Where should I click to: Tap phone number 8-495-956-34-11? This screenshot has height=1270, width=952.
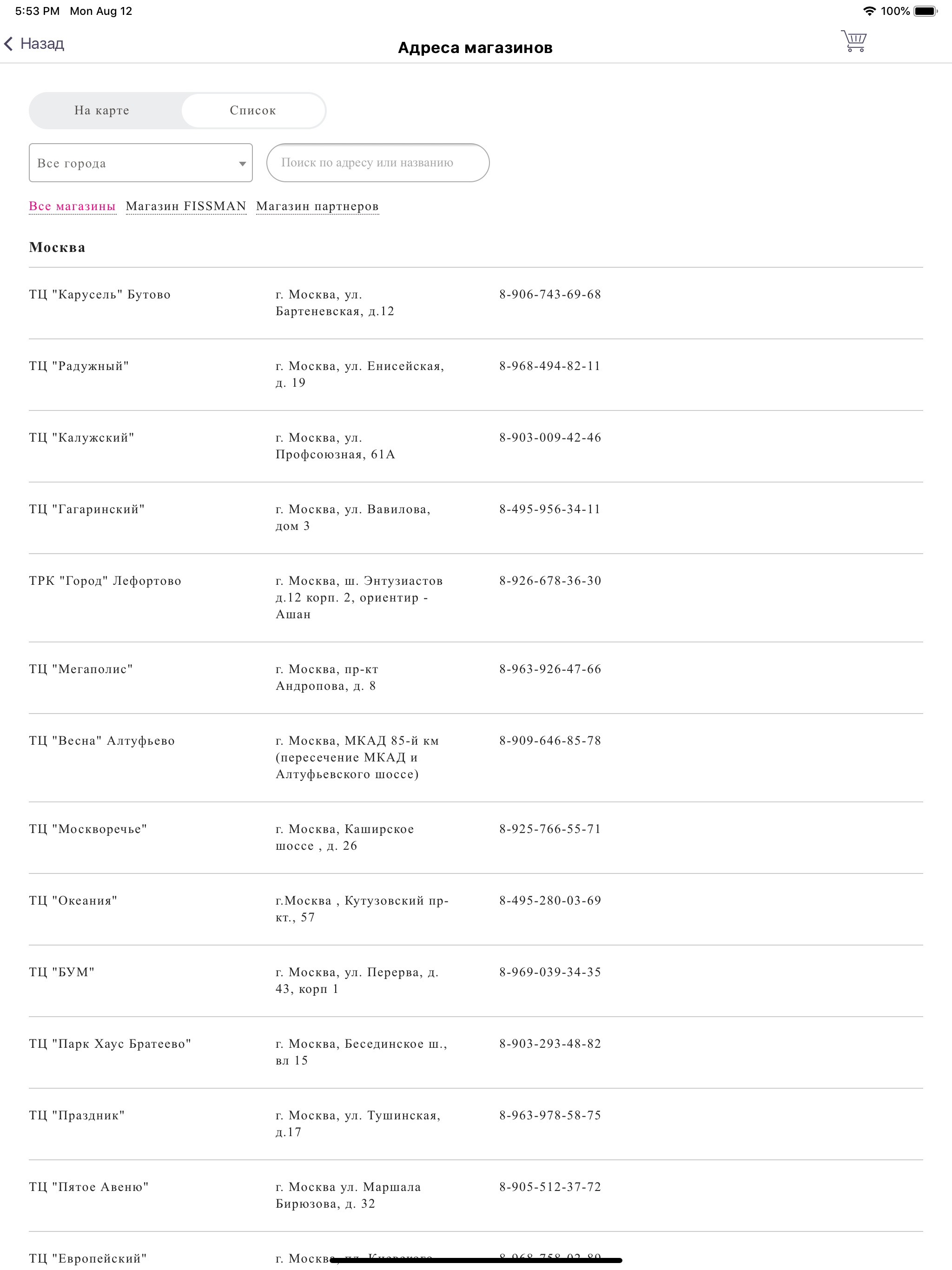(x=549, y=509)
